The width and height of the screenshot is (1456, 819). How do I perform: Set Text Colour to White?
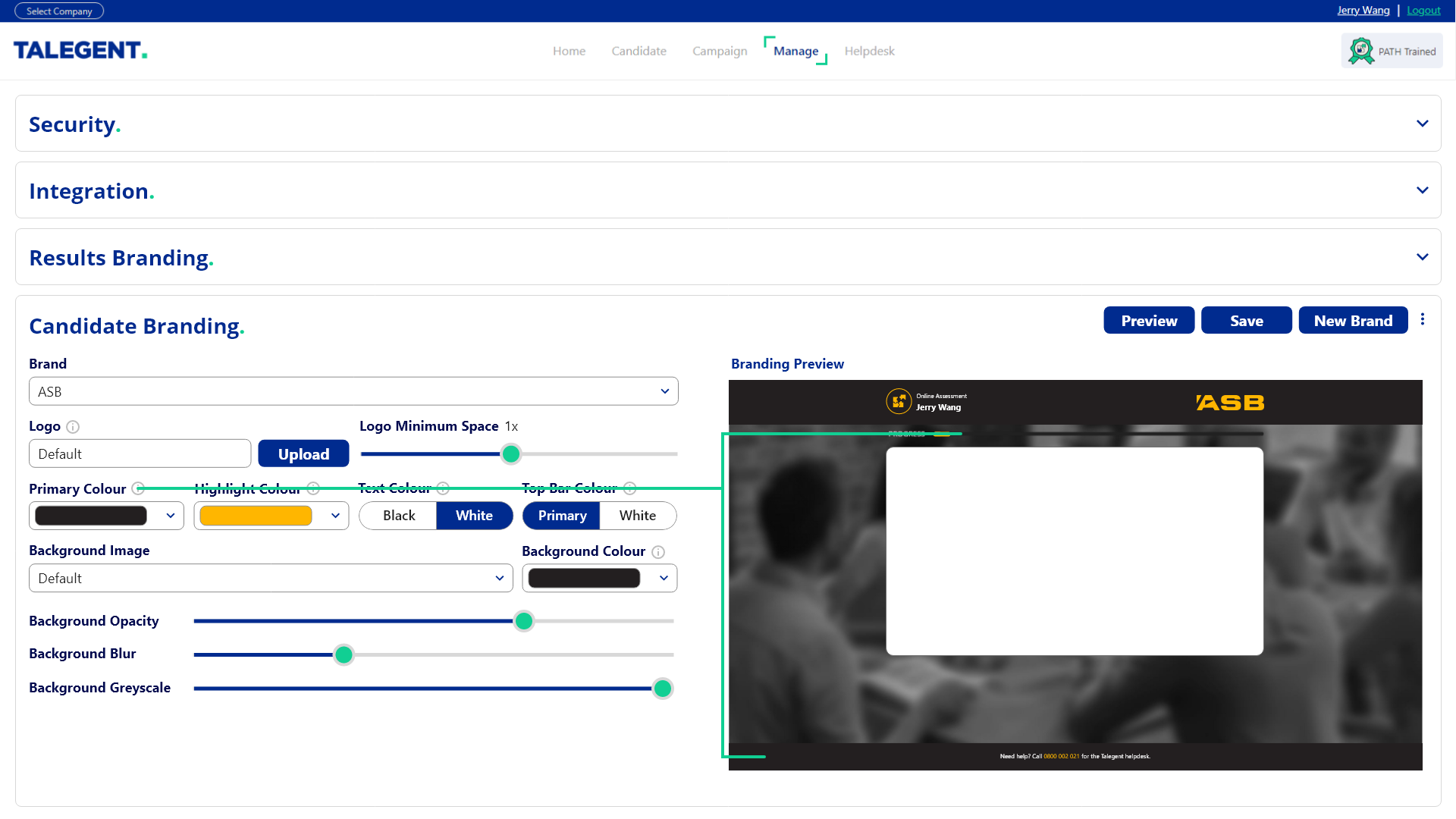pos(474,516)
